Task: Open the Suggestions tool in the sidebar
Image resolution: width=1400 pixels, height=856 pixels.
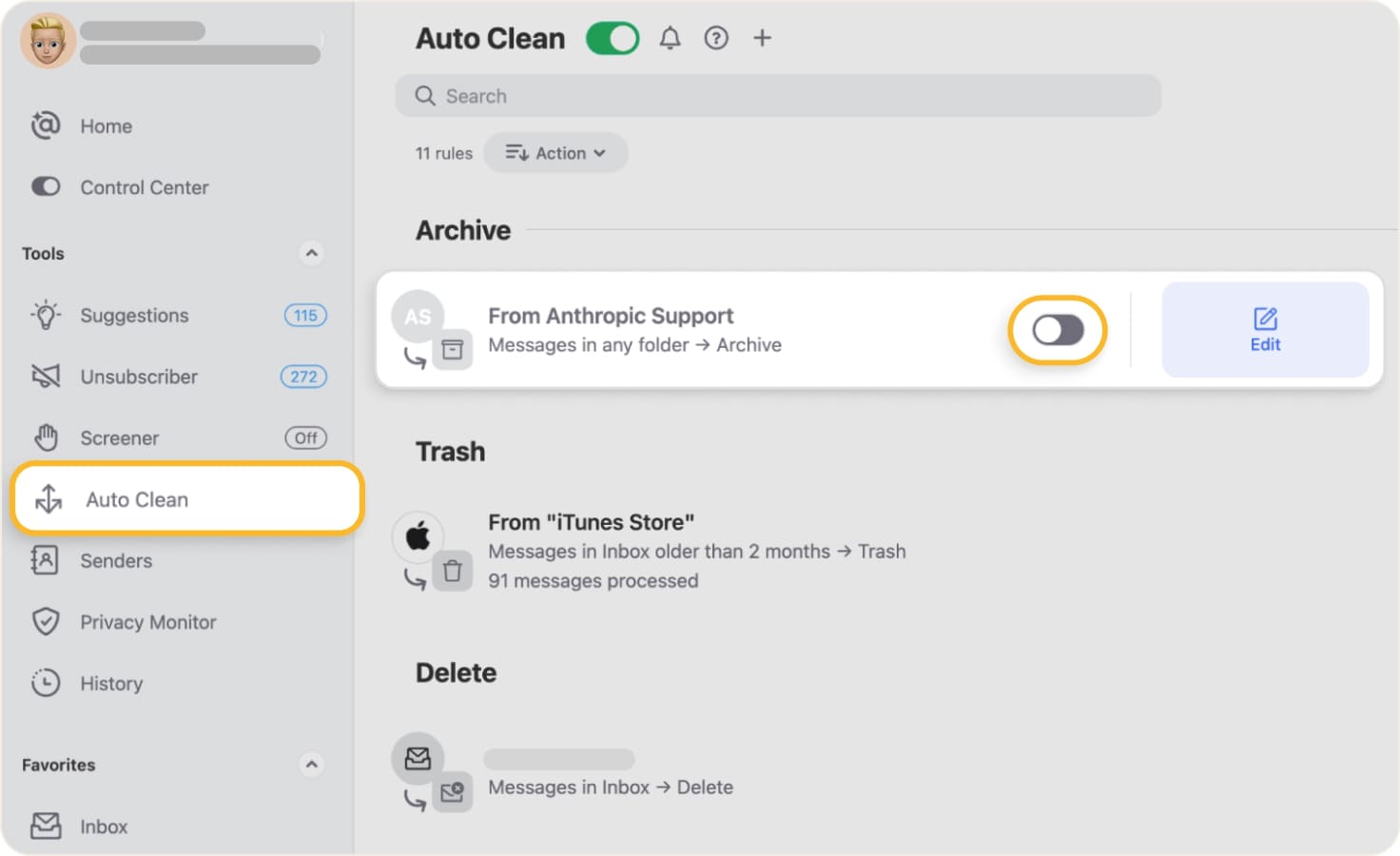Action: pyautogui.click(x=133, y=315)
